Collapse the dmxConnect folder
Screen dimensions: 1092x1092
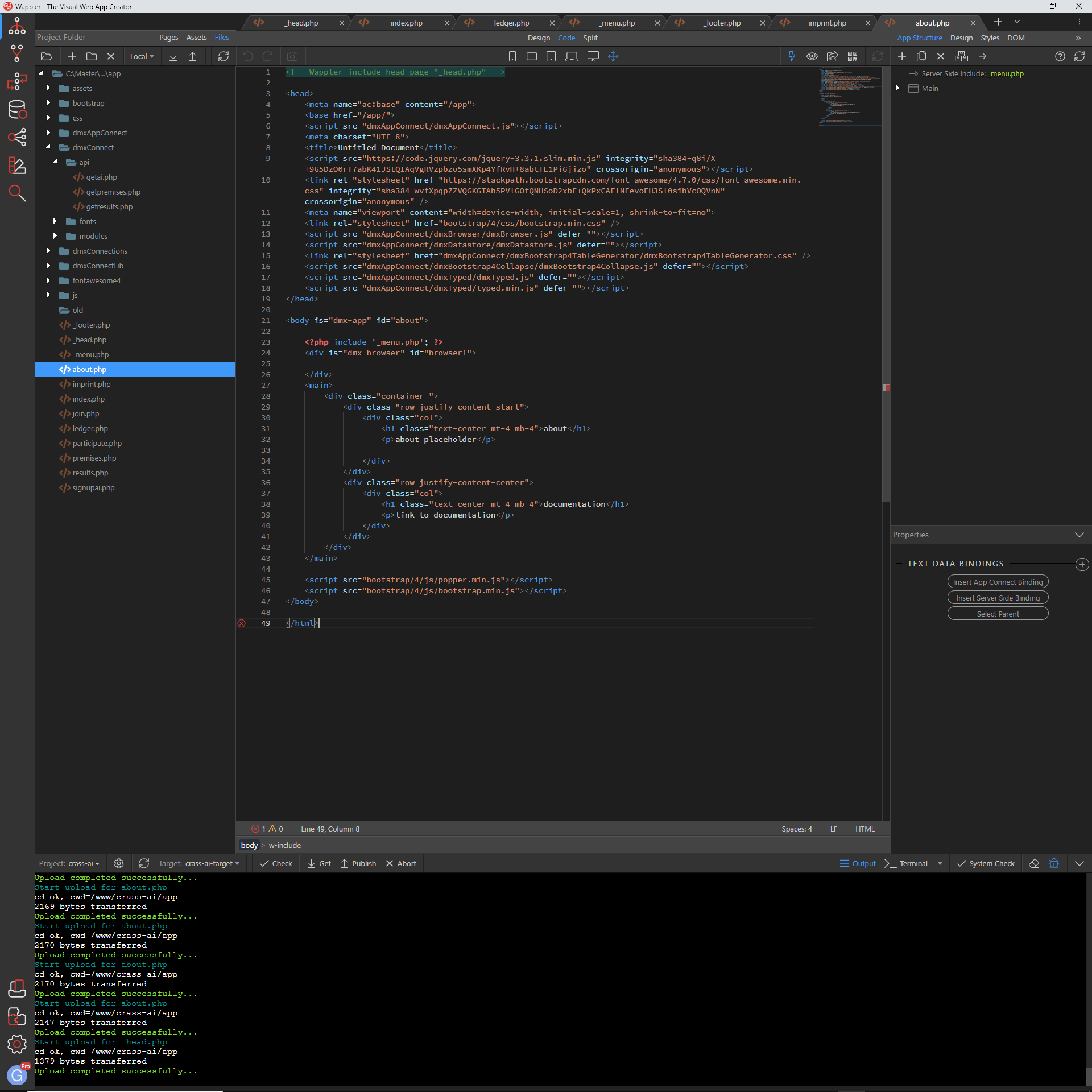coord(48,147)
